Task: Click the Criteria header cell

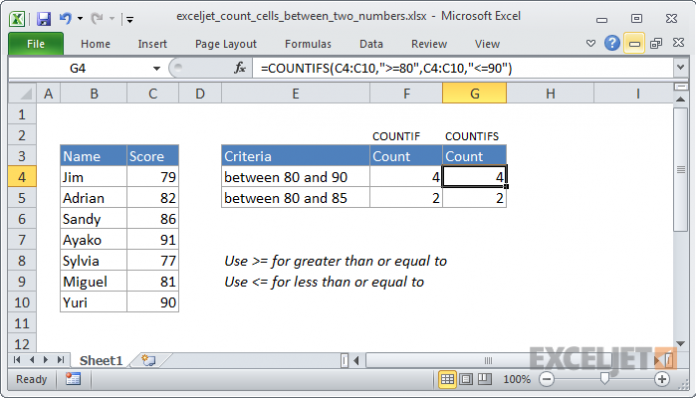Action: 296,156
